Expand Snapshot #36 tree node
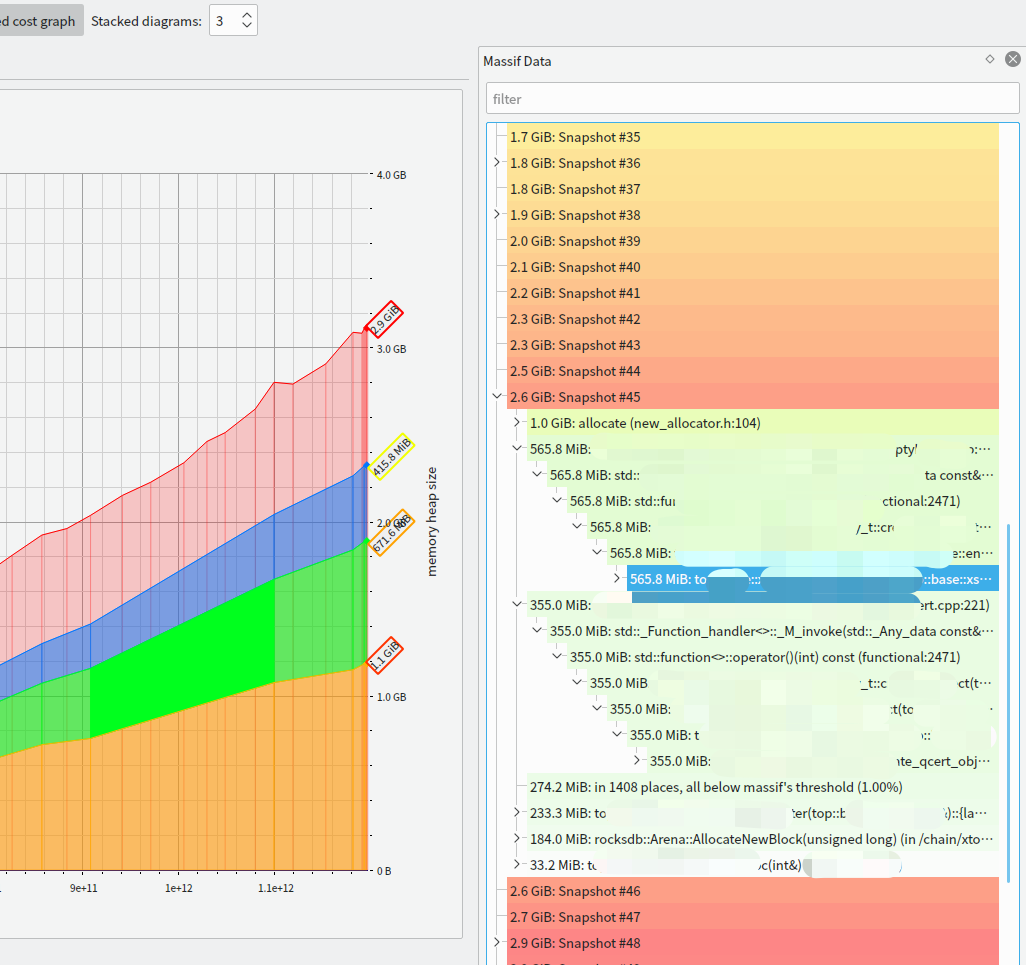 click(497, 163)
